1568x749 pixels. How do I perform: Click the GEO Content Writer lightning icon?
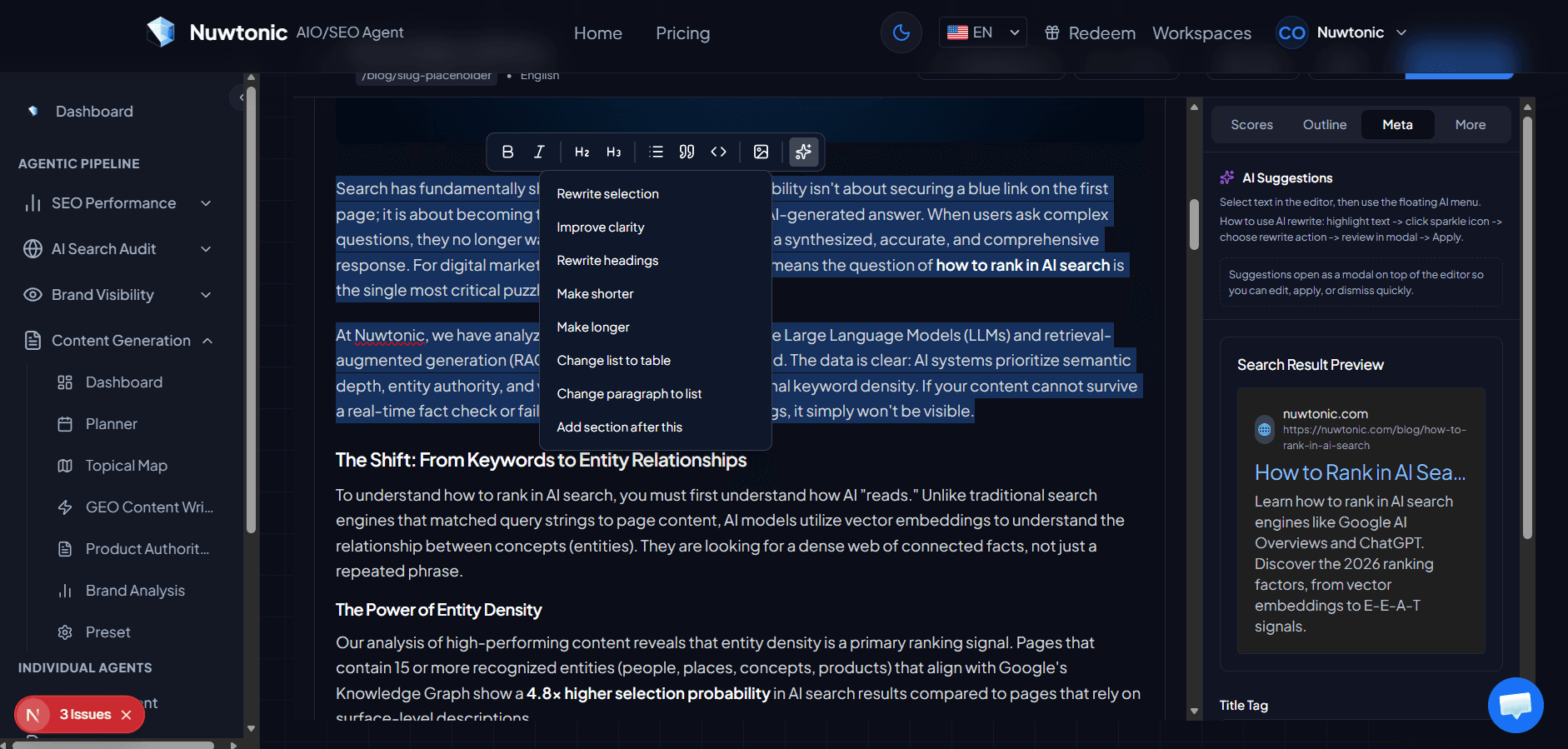[x=65, y=507]
